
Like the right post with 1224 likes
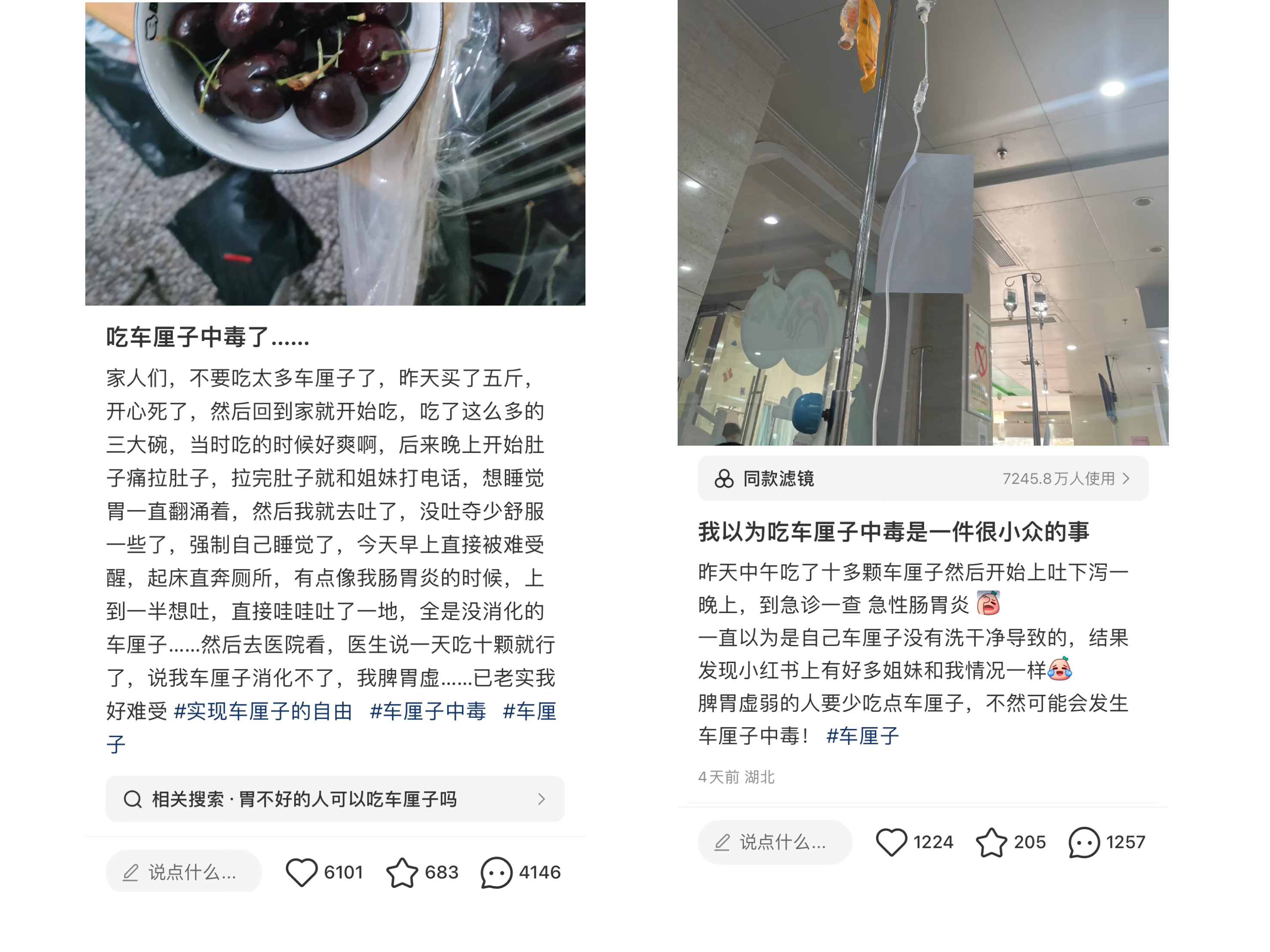coord(891,842)
